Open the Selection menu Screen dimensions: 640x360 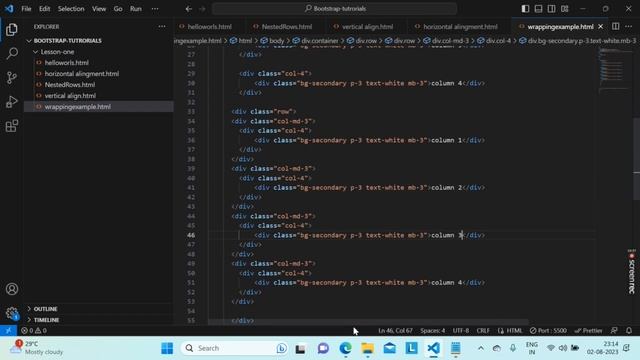[x=71, y=9]
